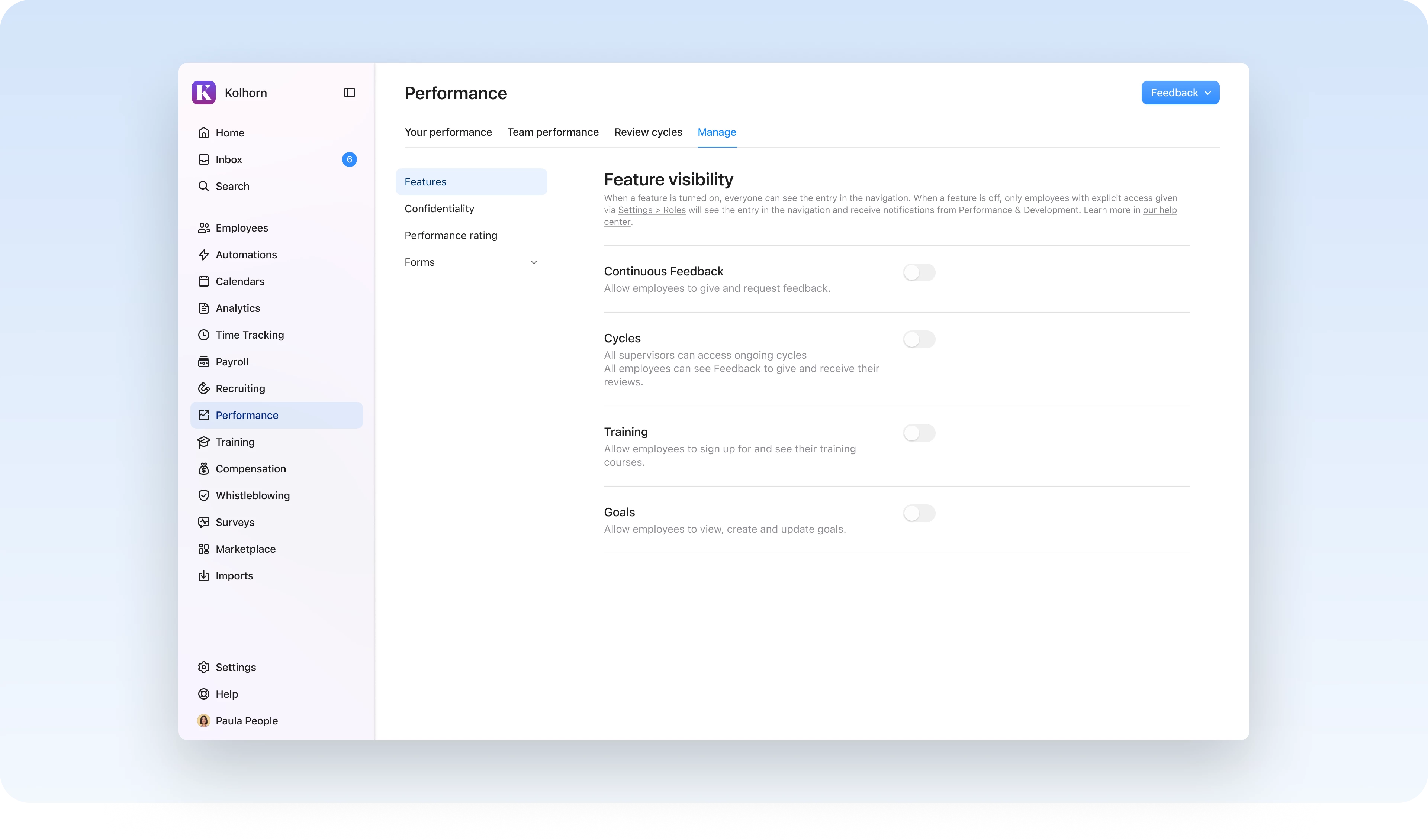
Task: Enable the Continuous Feedback toggle
Action: 919,272
